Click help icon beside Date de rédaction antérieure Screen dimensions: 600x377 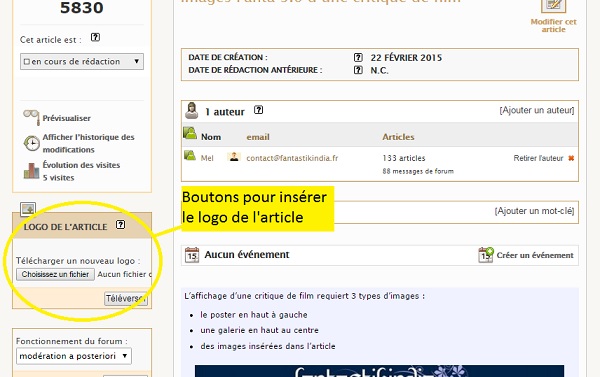coord(358,70)
